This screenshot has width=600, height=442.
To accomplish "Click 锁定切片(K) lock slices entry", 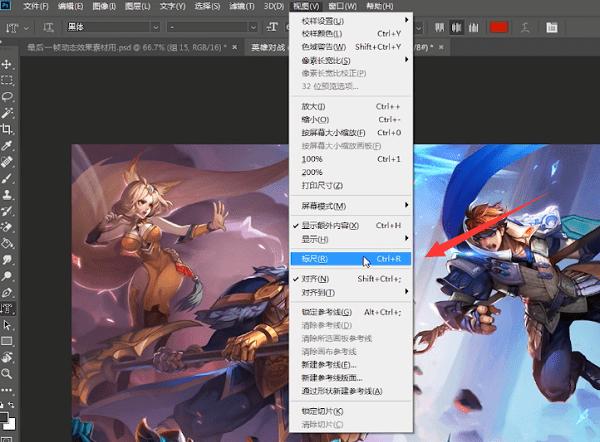I will click(350, 411).
